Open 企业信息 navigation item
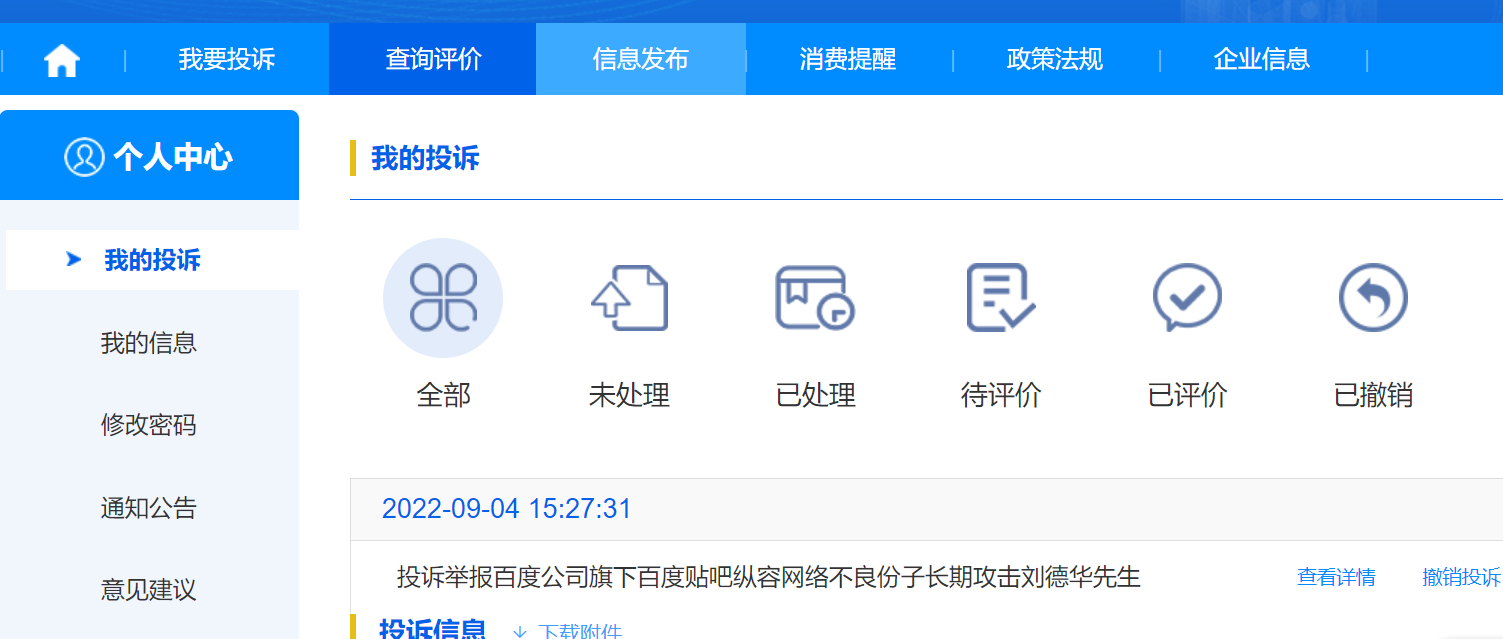This screenshot has height=639, width=1503. [1262, 59]
